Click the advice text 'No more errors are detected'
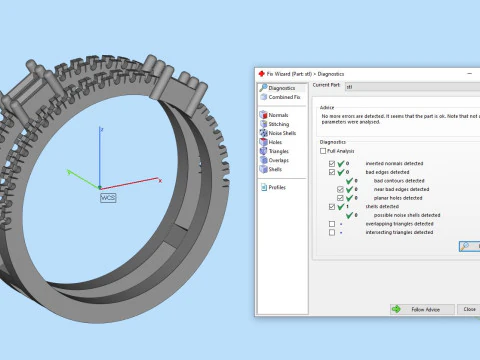This screenshot has width=480, height=360. 353,116
